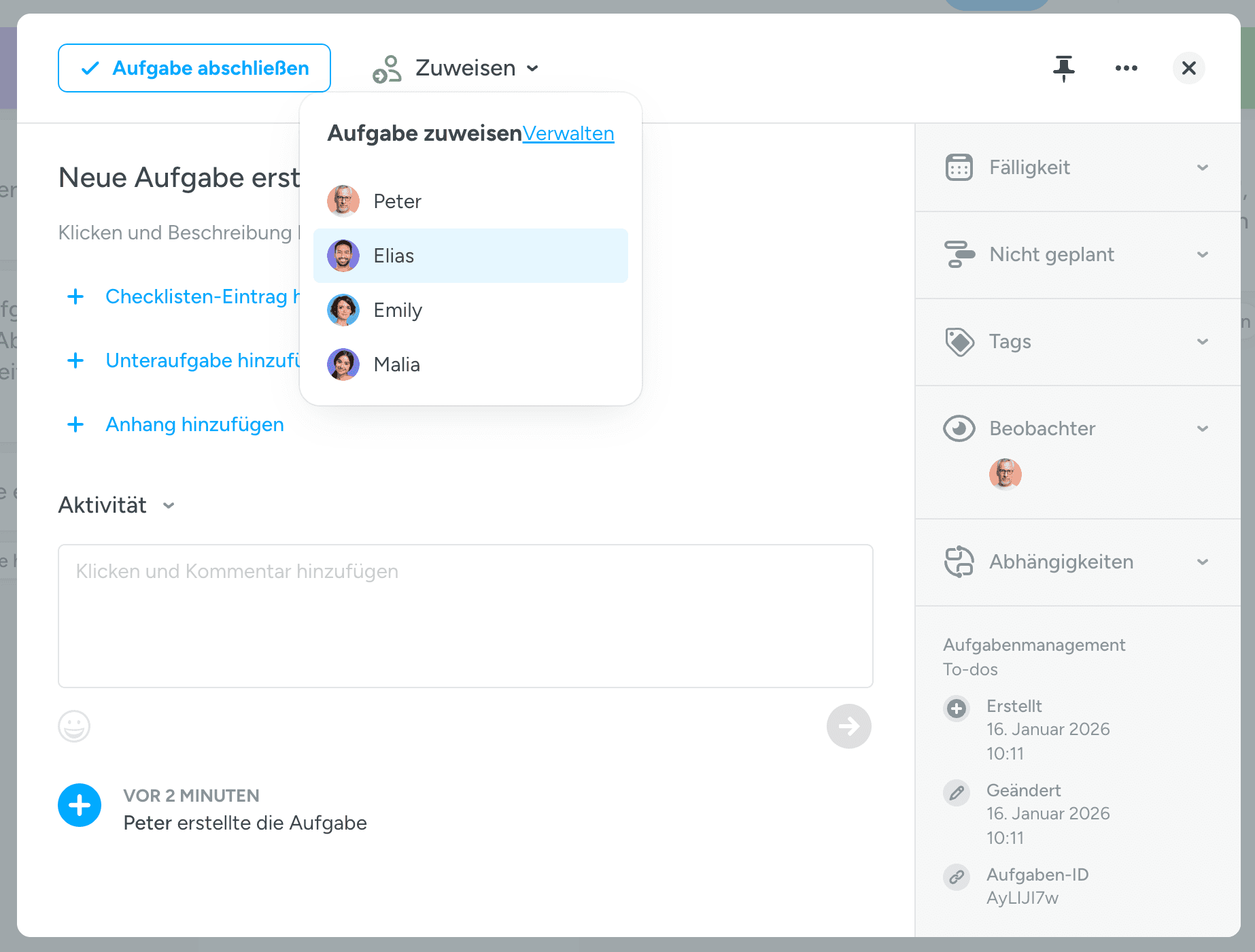Screen dimensions: 1255x952
Task: Click into the comment text field
Action: tap(465, 615)
